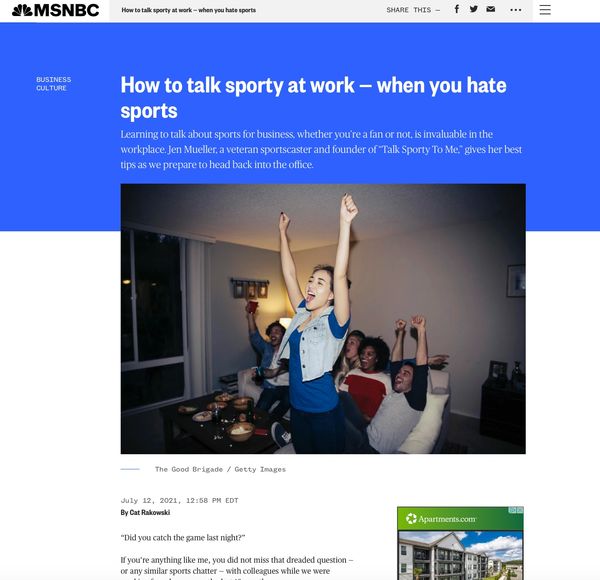
Task: Open the hero photo of cheering friends
Action: (323, 319)
